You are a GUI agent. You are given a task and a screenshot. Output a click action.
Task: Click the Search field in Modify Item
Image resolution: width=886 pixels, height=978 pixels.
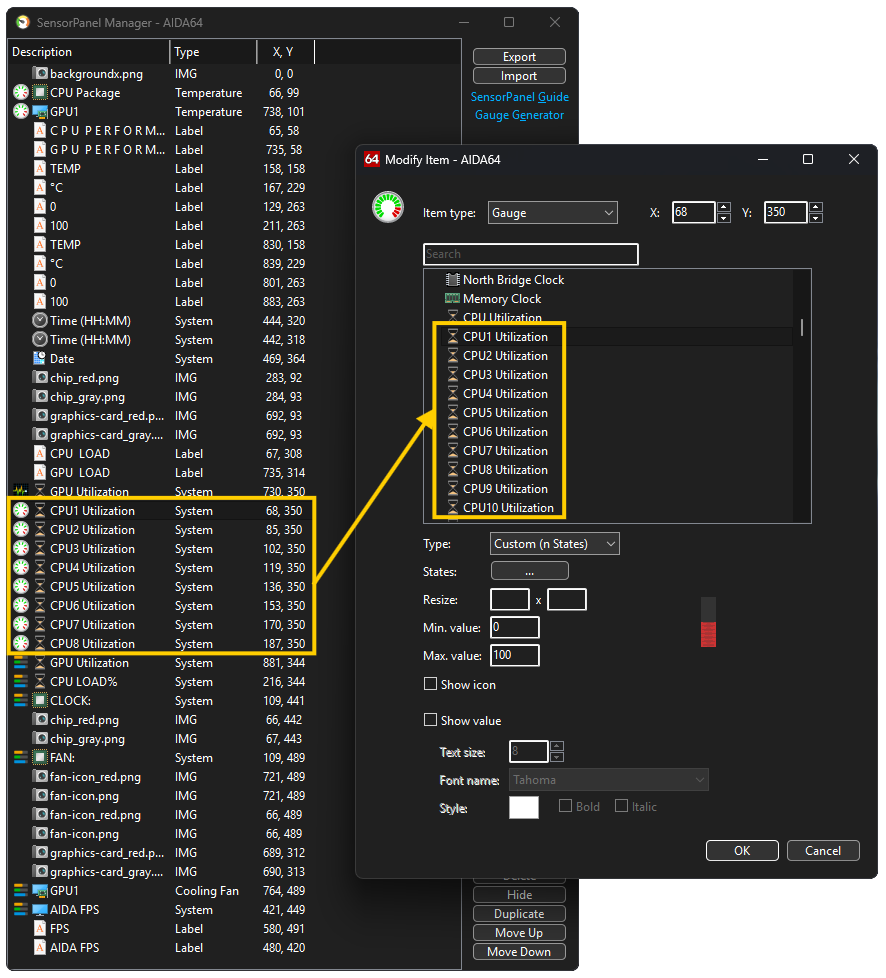(x=531, y=254)
